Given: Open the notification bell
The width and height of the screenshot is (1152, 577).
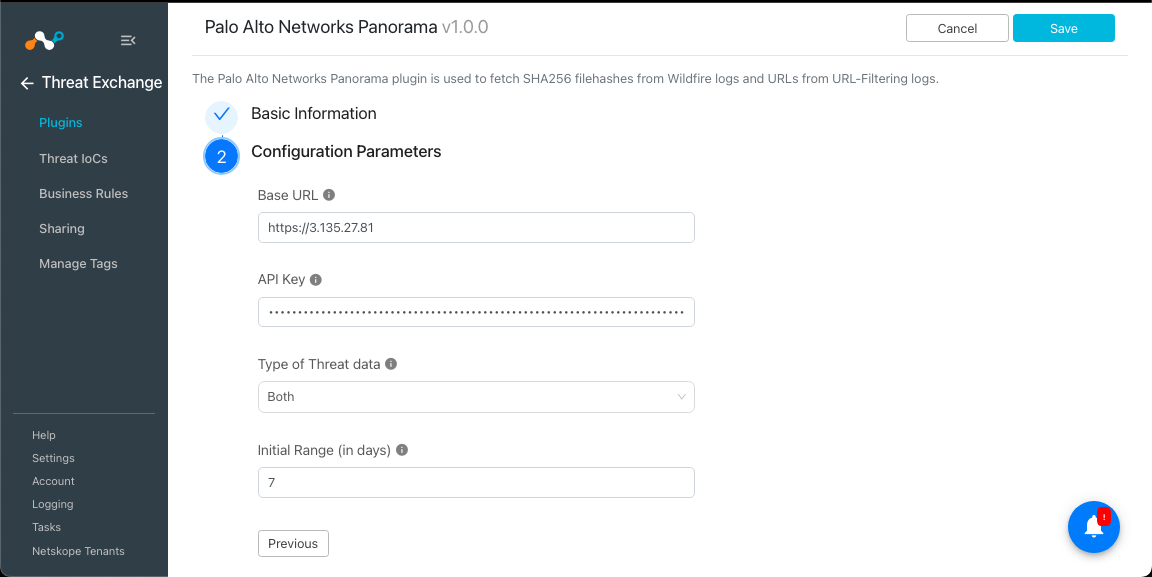Looking at the screenshot, I should coord(1093,527).
